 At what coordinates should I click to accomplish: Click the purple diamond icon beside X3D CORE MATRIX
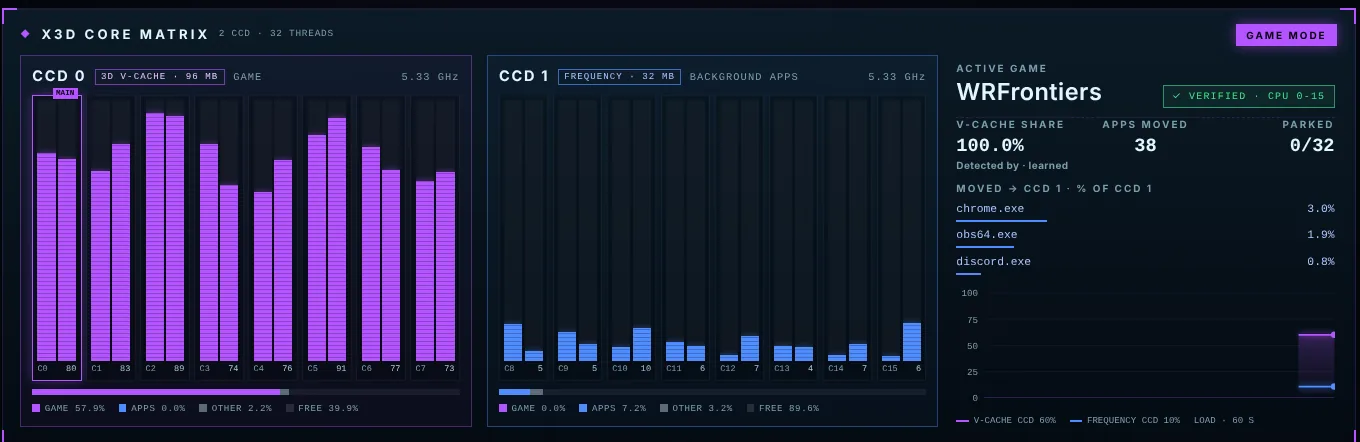tap(26, 34)
